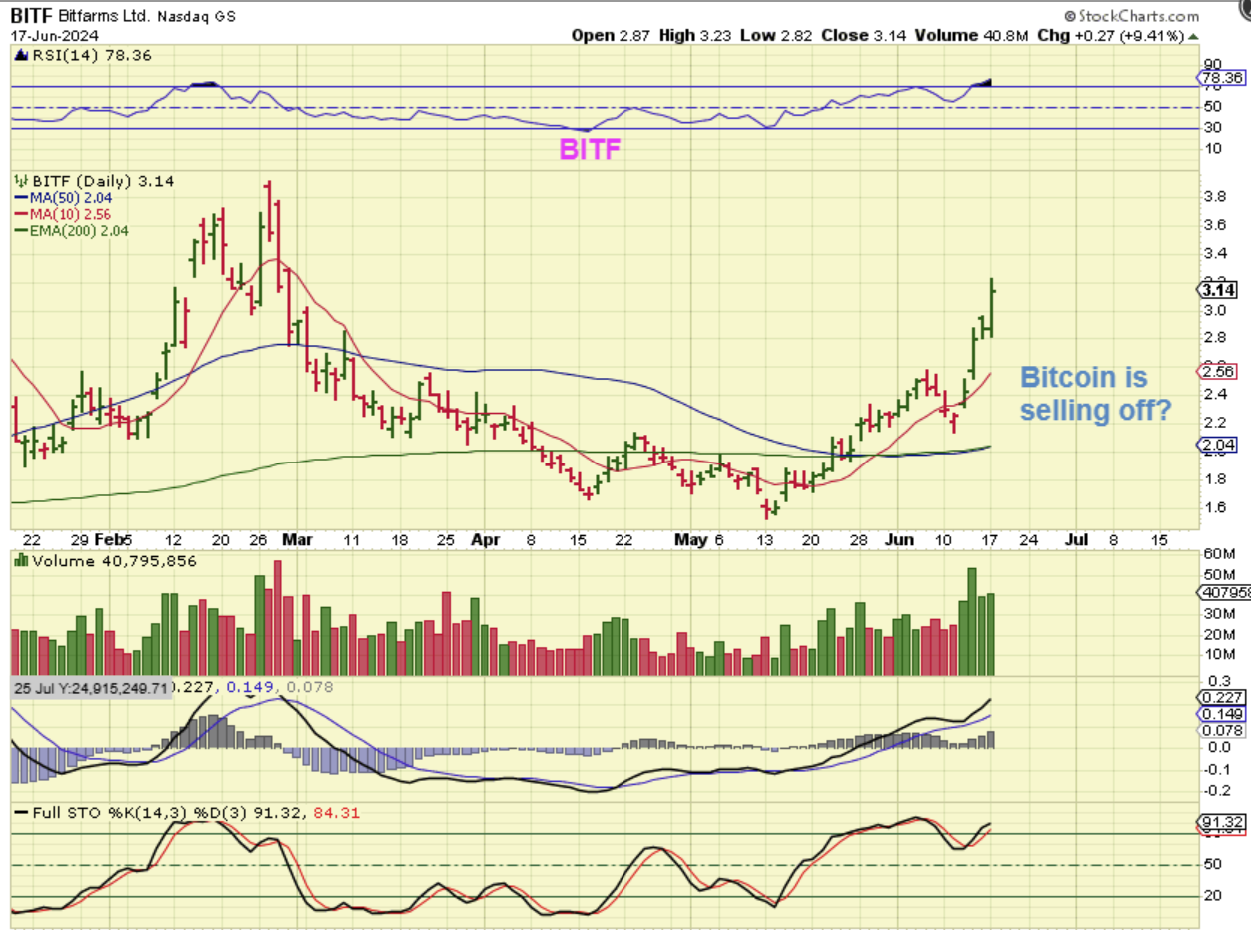1251x930 pixels.
Task: Click the RSI indicator mountain icon
Action: coord(19,56)
